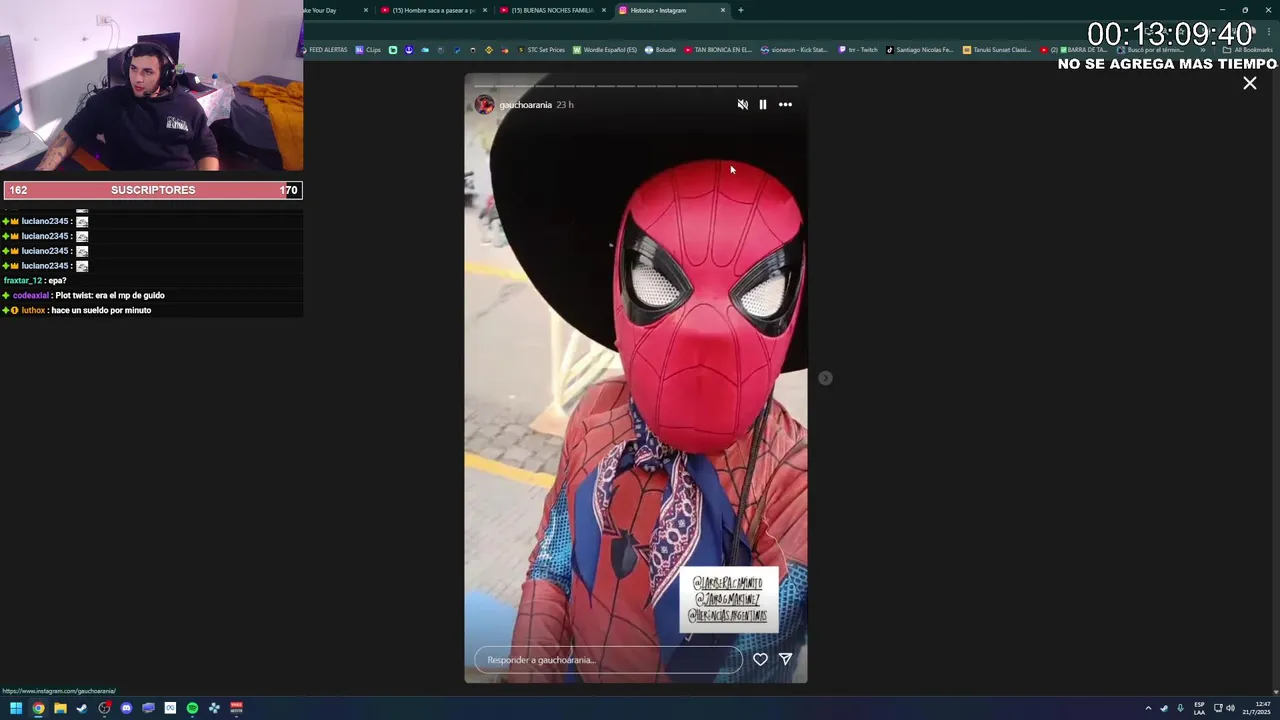1280x720 pixels.
Task: Like the story with the heart icon
Action: (760, 659)
